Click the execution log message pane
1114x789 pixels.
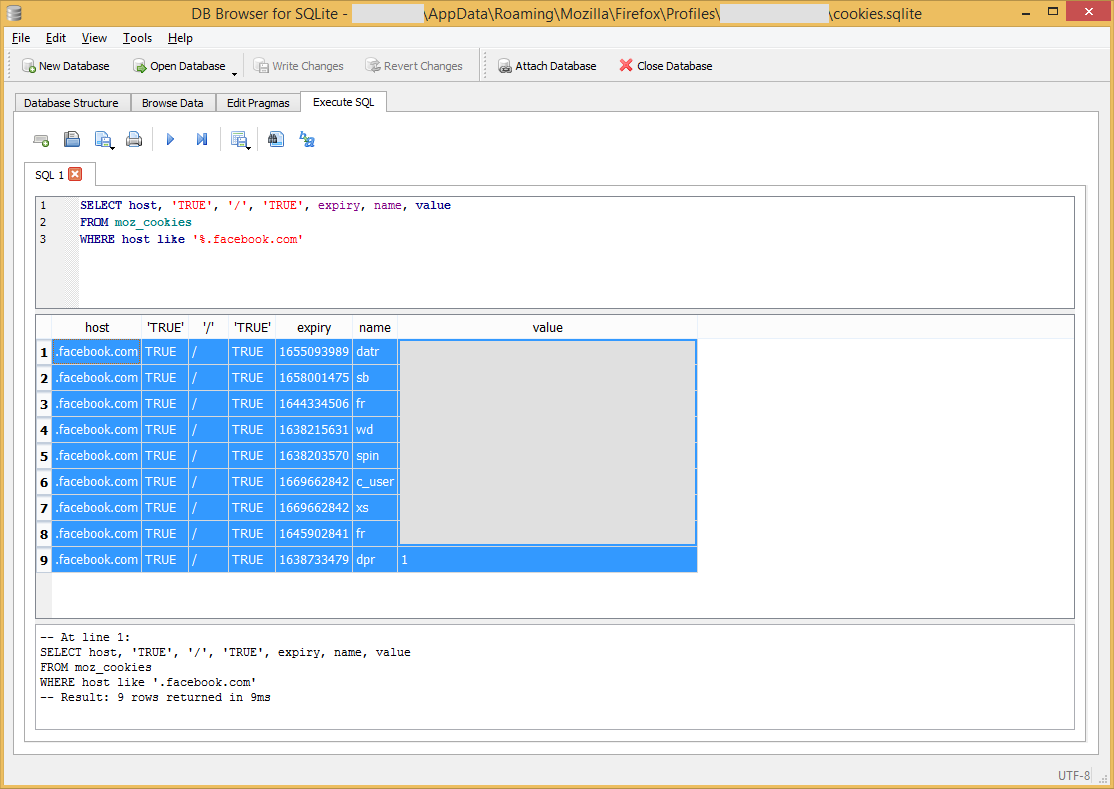pos(555,677)
